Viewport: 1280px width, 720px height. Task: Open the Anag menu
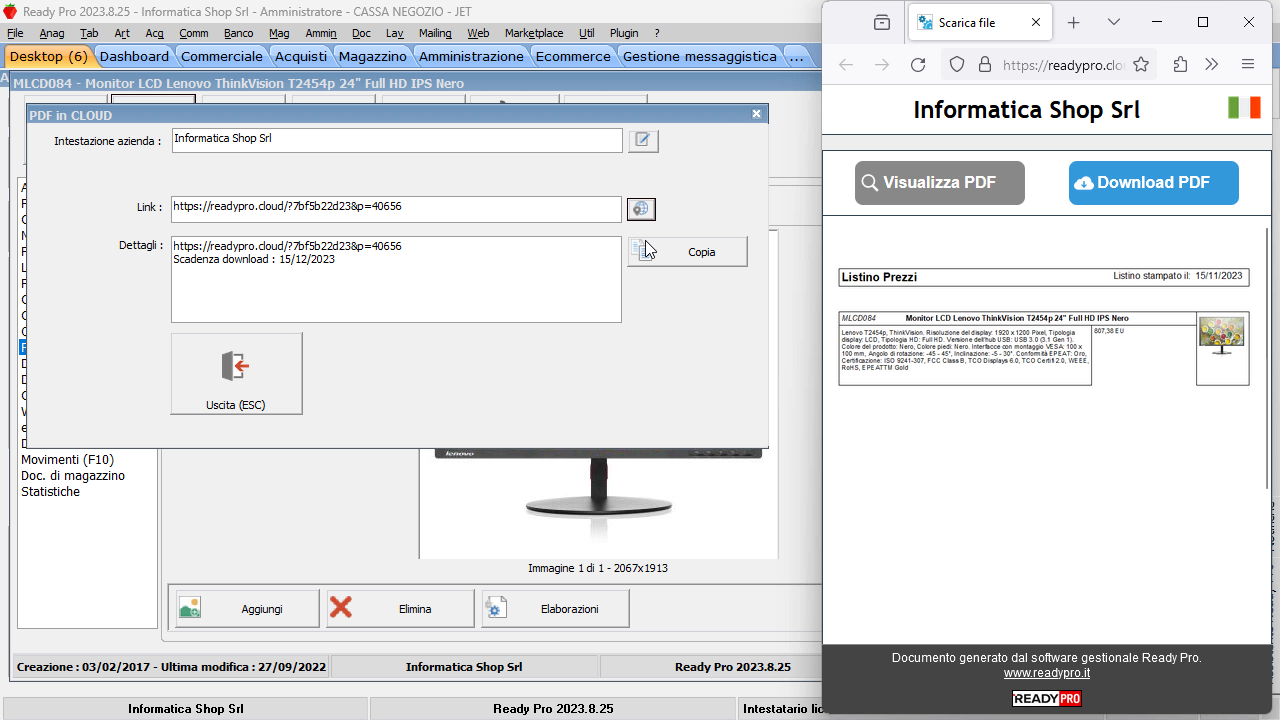click(52, 33)
